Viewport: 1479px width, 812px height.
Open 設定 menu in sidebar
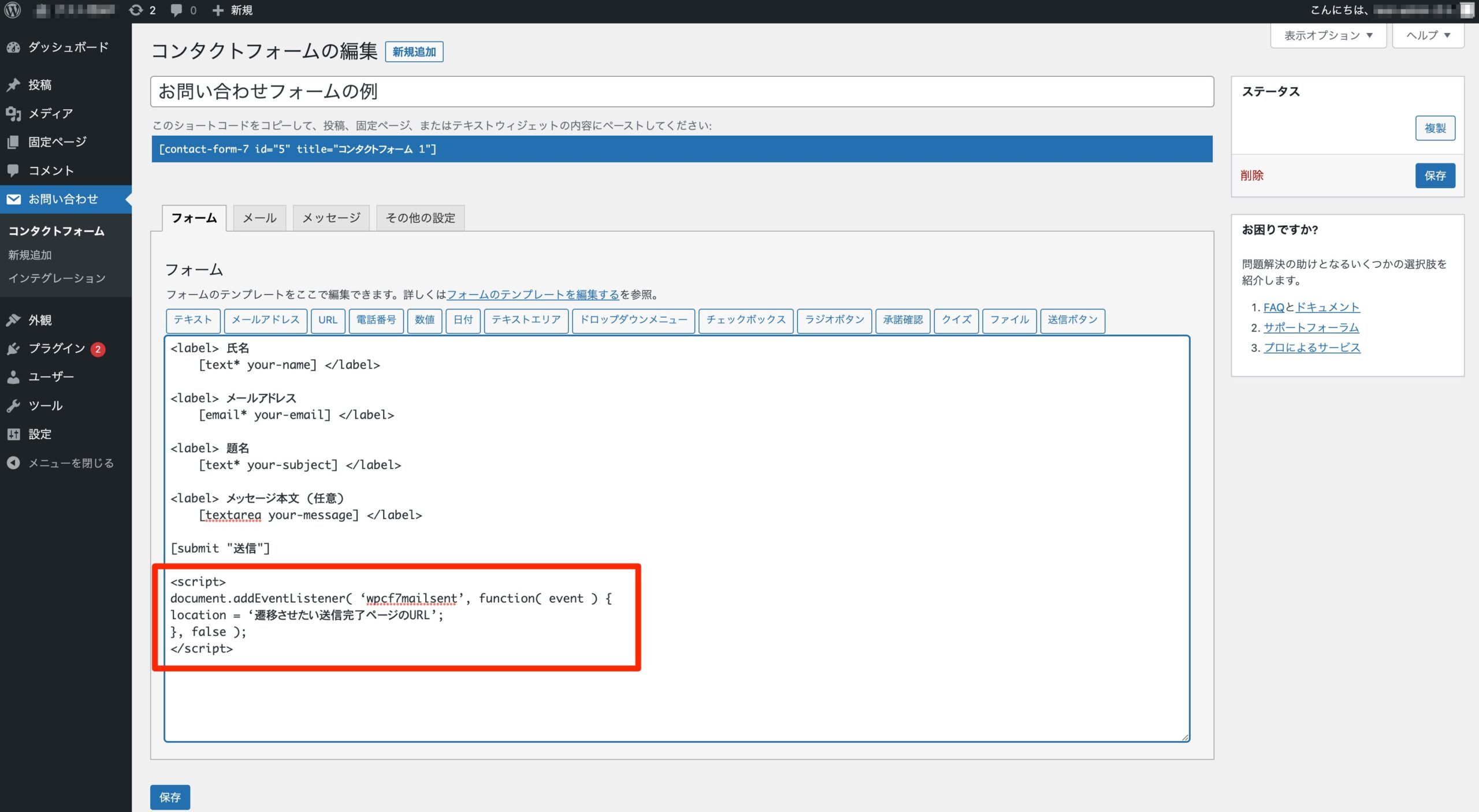(39, 434)
